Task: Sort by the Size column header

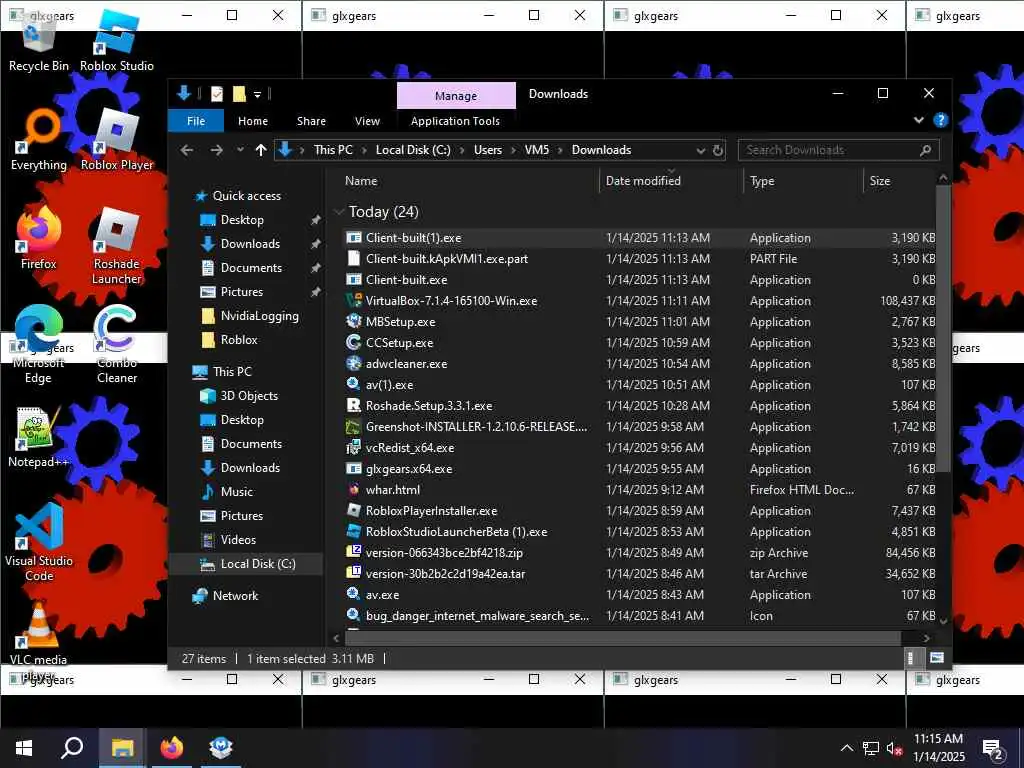Action: pos(900,181)
